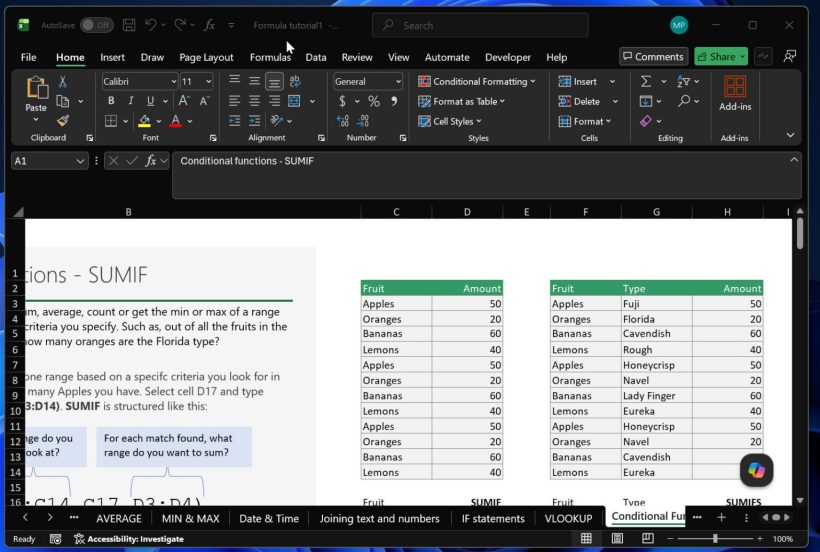Click Increase Font Size icon
Viewport: 820px width, 552px height.
184,101
